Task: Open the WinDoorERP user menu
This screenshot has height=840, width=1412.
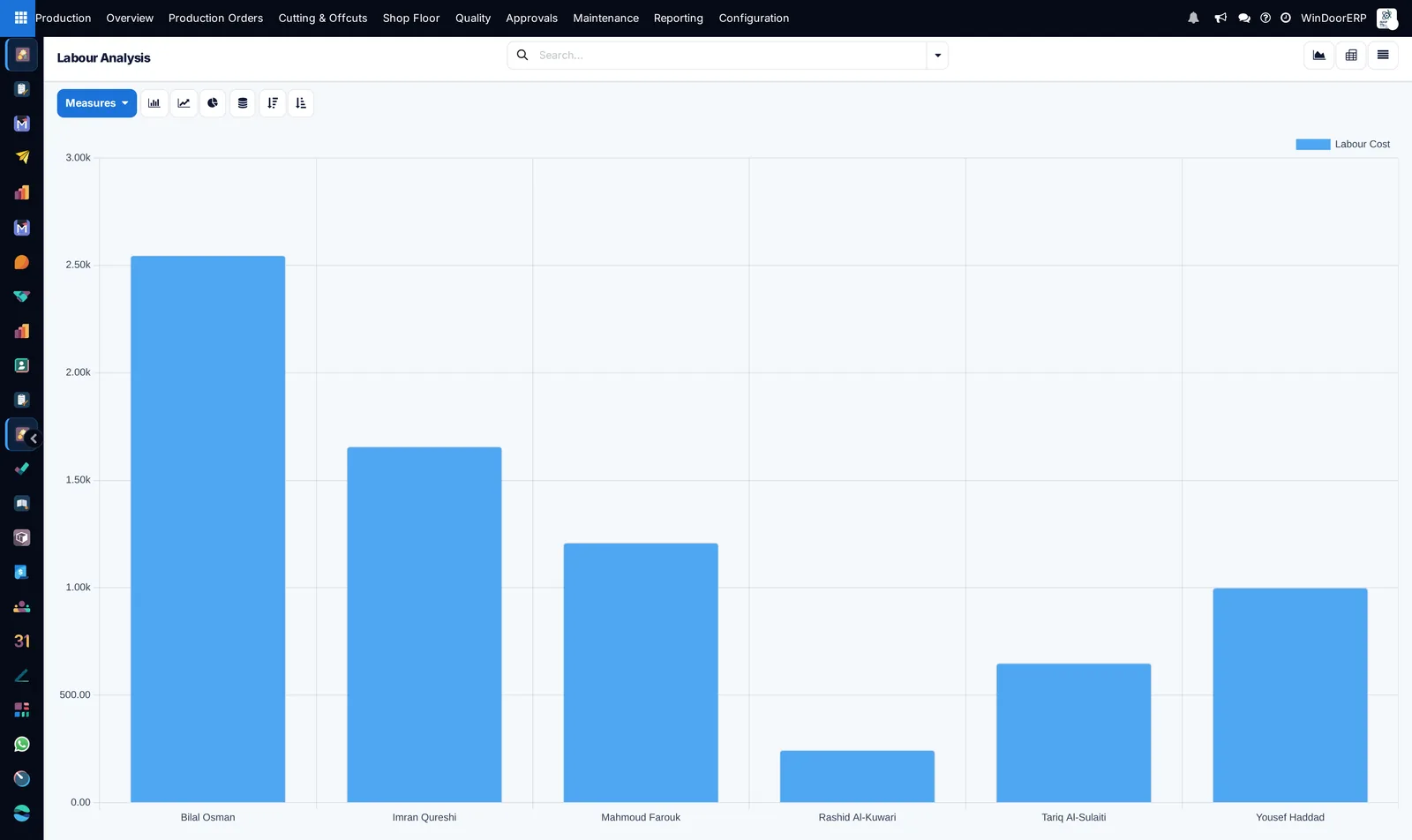Action: tap(1348, 18)
